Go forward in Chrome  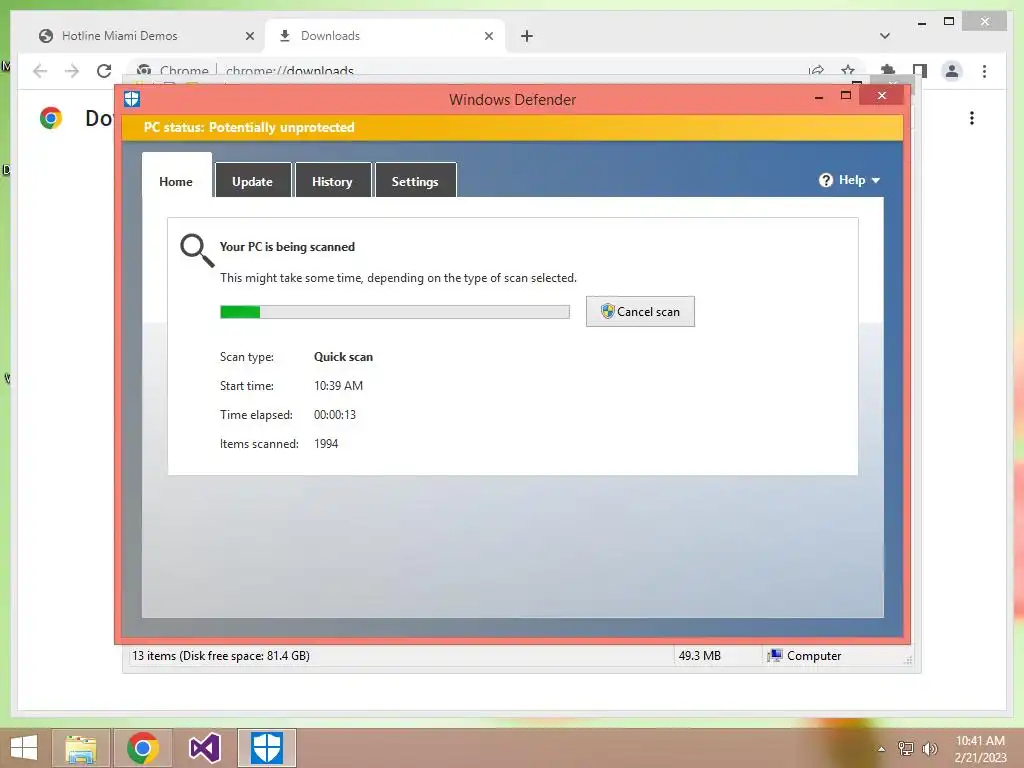coord(72,71)
